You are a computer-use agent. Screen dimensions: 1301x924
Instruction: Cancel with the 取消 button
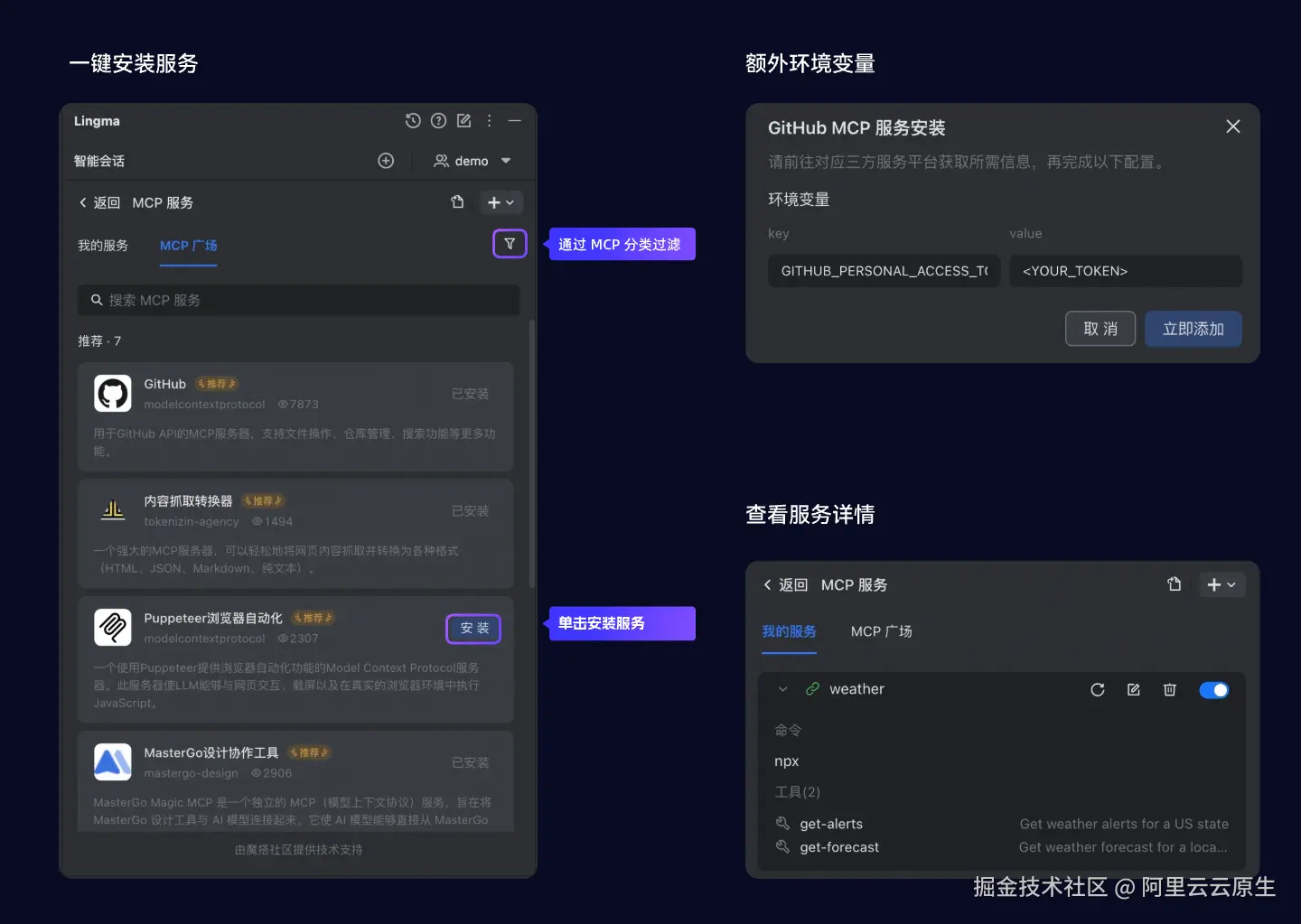tap(1100, 329)
